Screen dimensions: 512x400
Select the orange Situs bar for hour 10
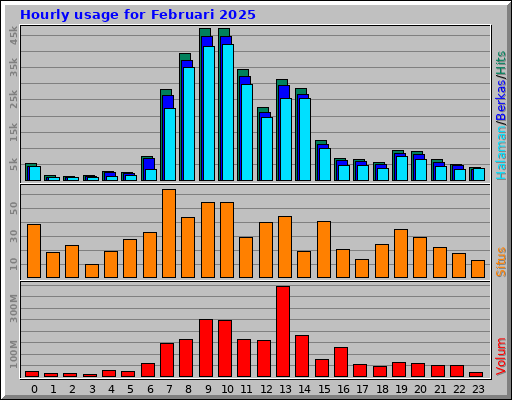click(x=227, y=240)
